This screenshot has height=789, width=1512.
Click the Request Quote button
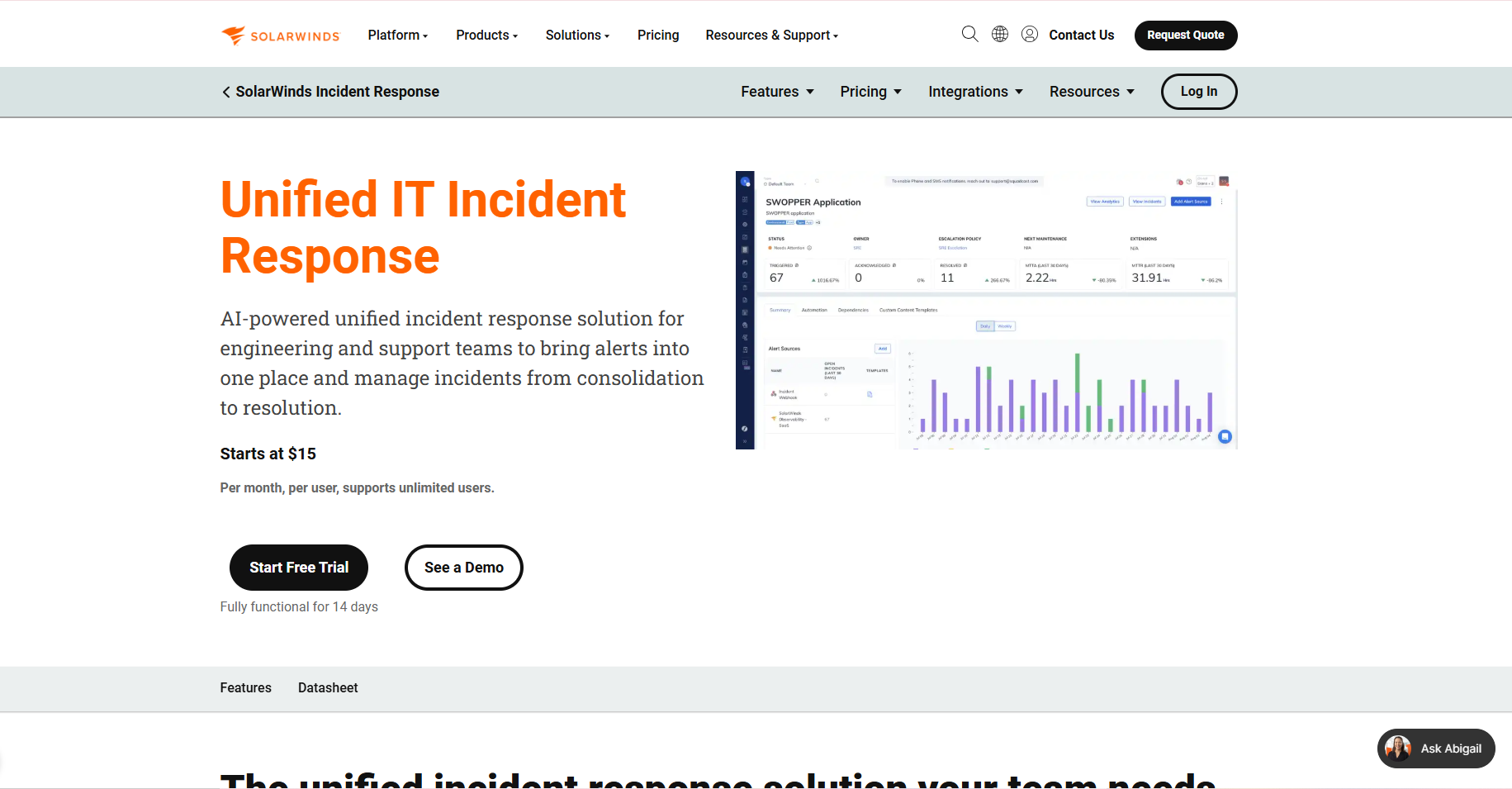(x=1186, y=36)
